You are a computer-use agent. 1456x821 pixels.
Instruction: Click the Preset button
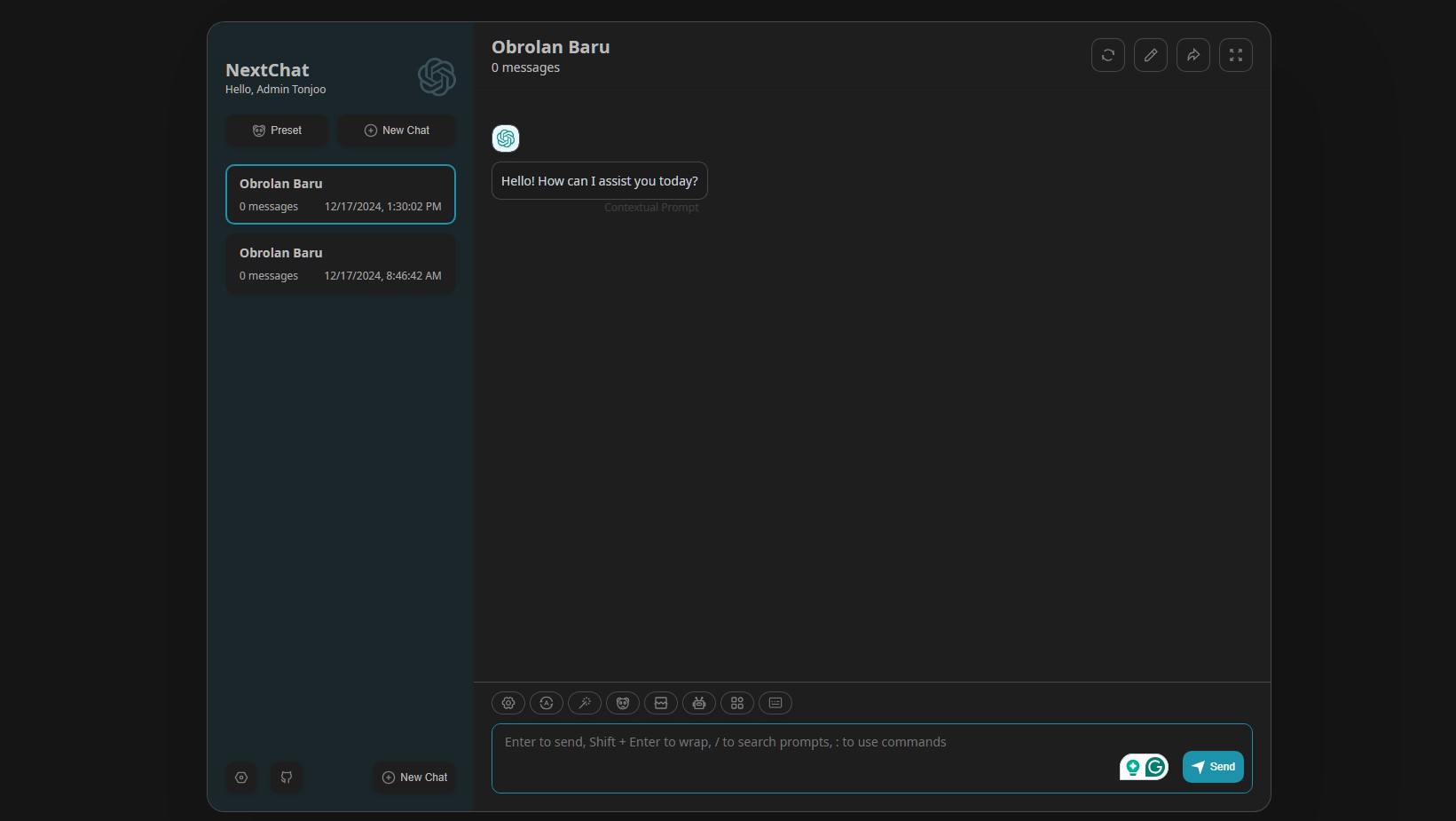[x=277, y=130]
